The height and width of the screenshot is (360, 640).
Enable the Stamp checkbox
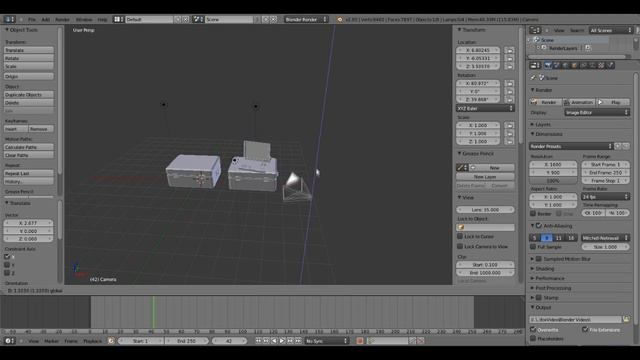click(x=539, y=298)
